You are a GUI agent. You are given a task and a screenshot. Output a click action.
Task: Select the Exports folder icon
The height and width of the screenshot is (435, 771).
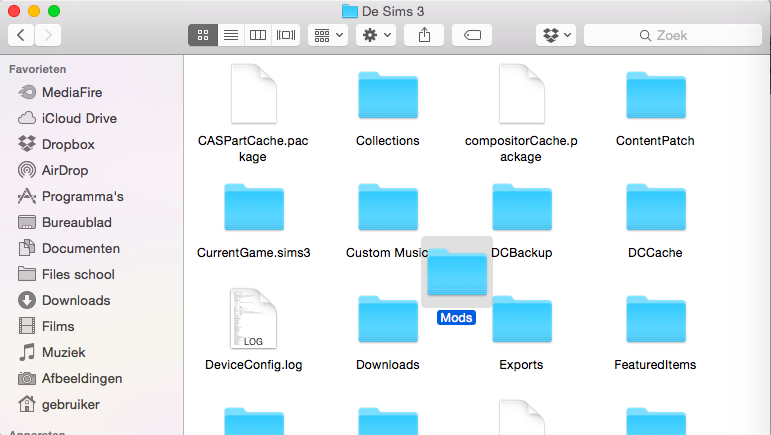(x=522, y=319)
